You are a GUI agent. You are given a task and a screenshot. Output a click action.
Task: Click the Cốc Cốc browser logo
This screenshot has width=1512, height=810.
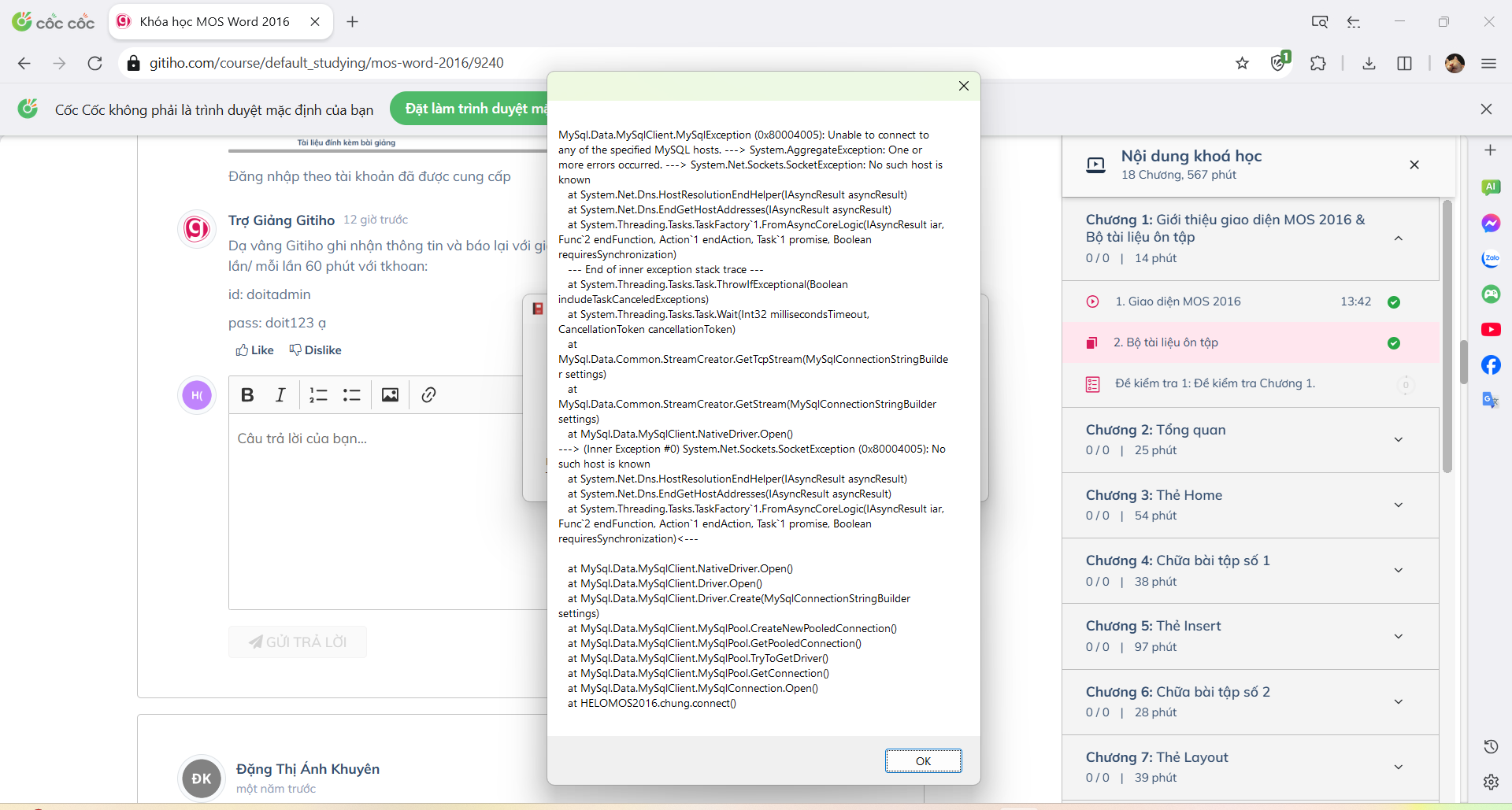54,22
